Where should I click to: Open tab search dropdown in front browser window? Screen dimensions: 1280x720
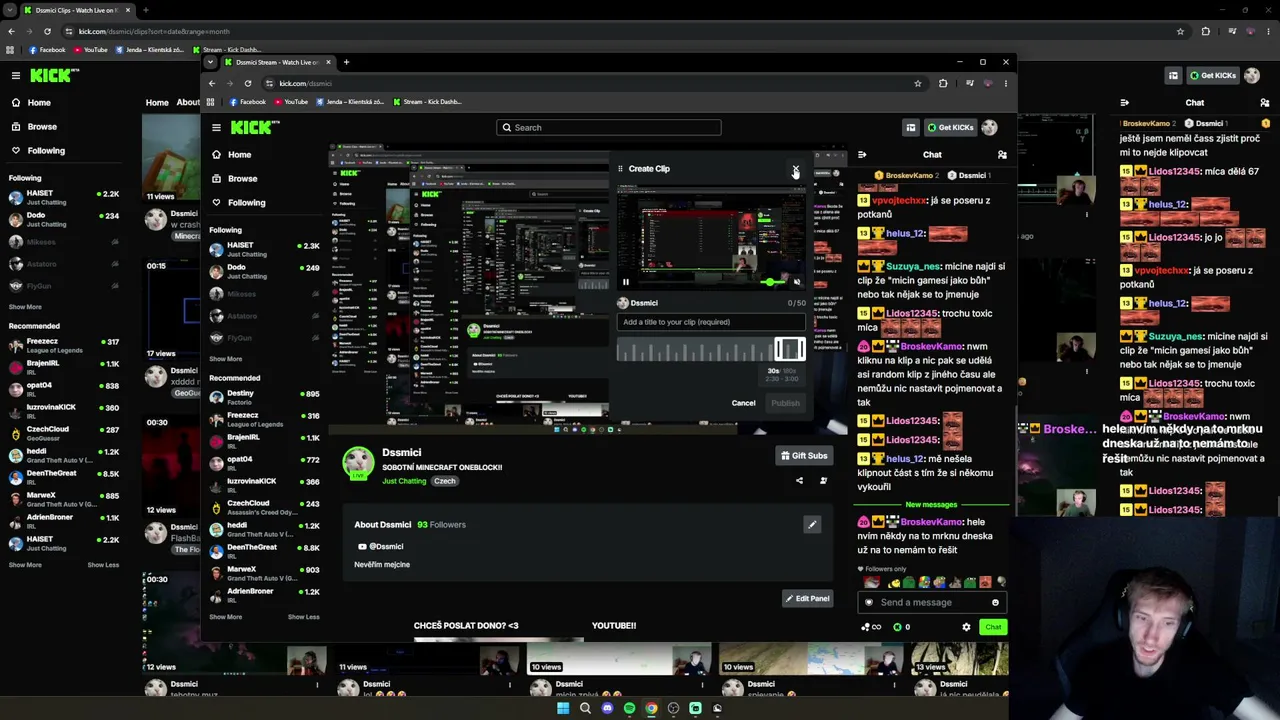click(x=210, y=62)
